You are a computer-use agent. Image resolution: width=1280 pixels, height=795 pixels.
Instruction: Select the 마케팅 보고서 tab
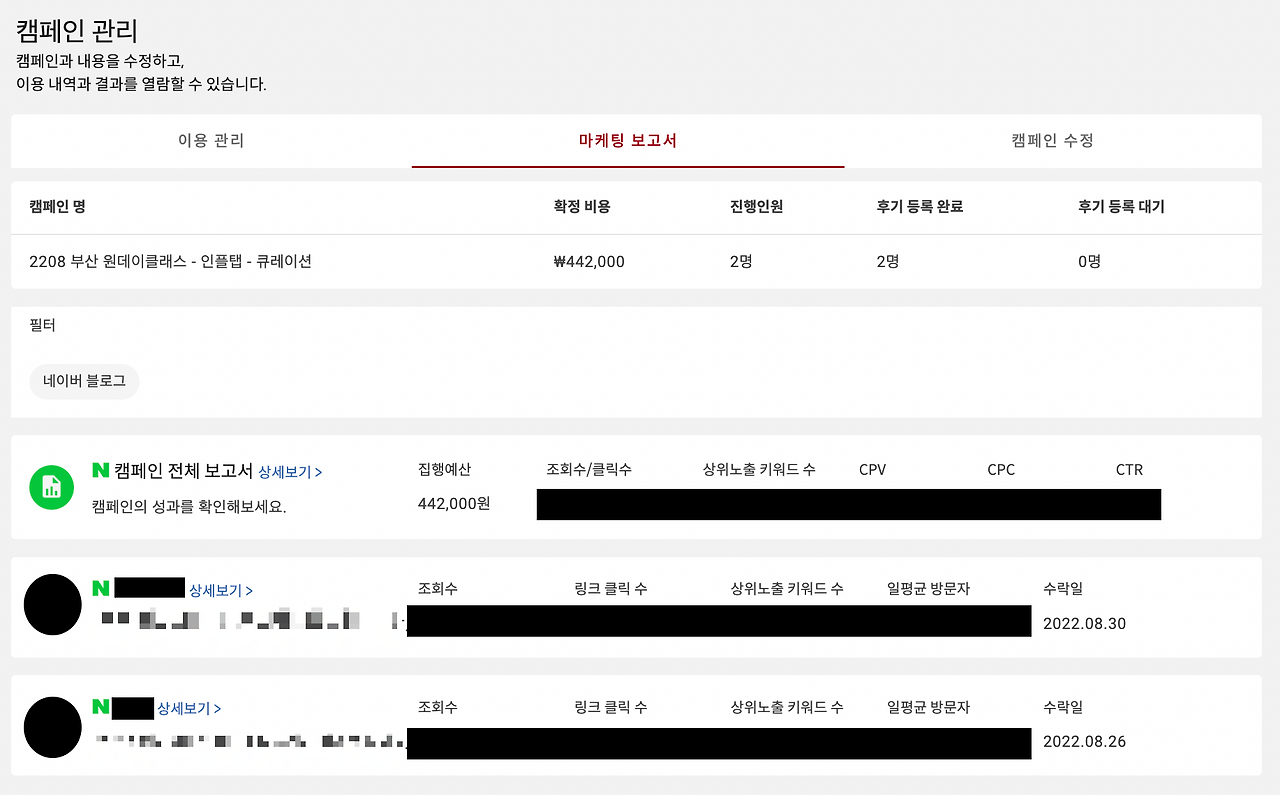627,141
